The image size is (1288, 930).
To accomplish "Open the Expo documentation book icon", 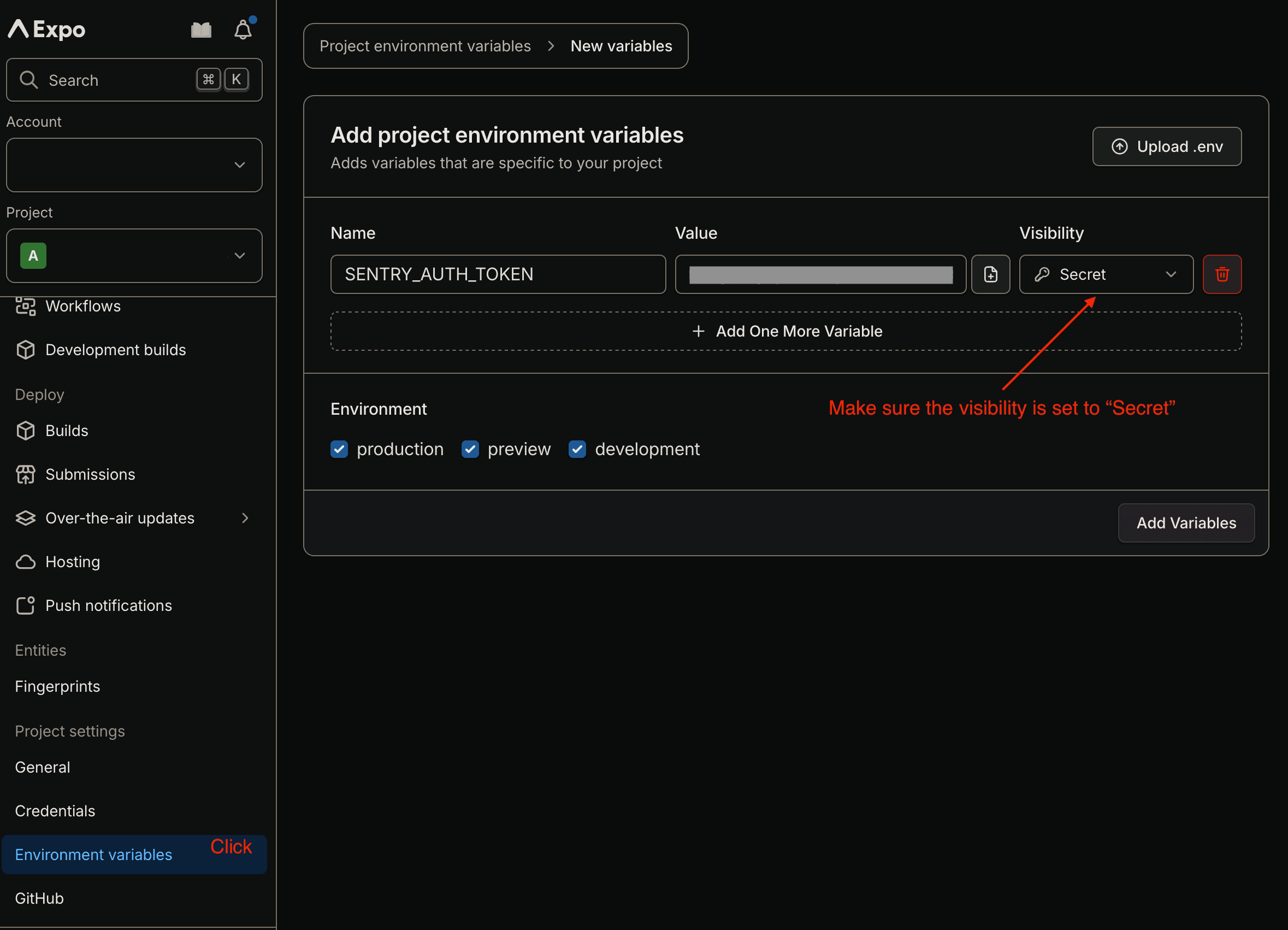I will 201,30.
